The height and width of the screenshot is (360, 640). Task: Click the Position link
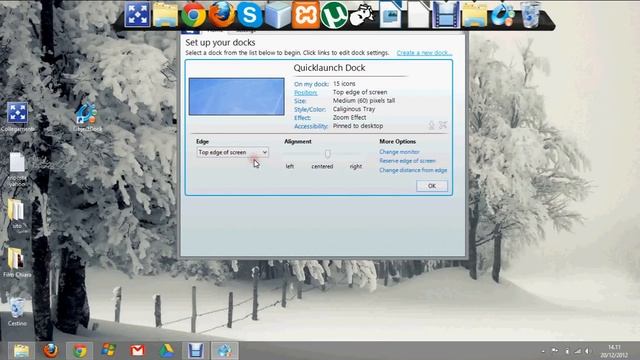(305, 93)
